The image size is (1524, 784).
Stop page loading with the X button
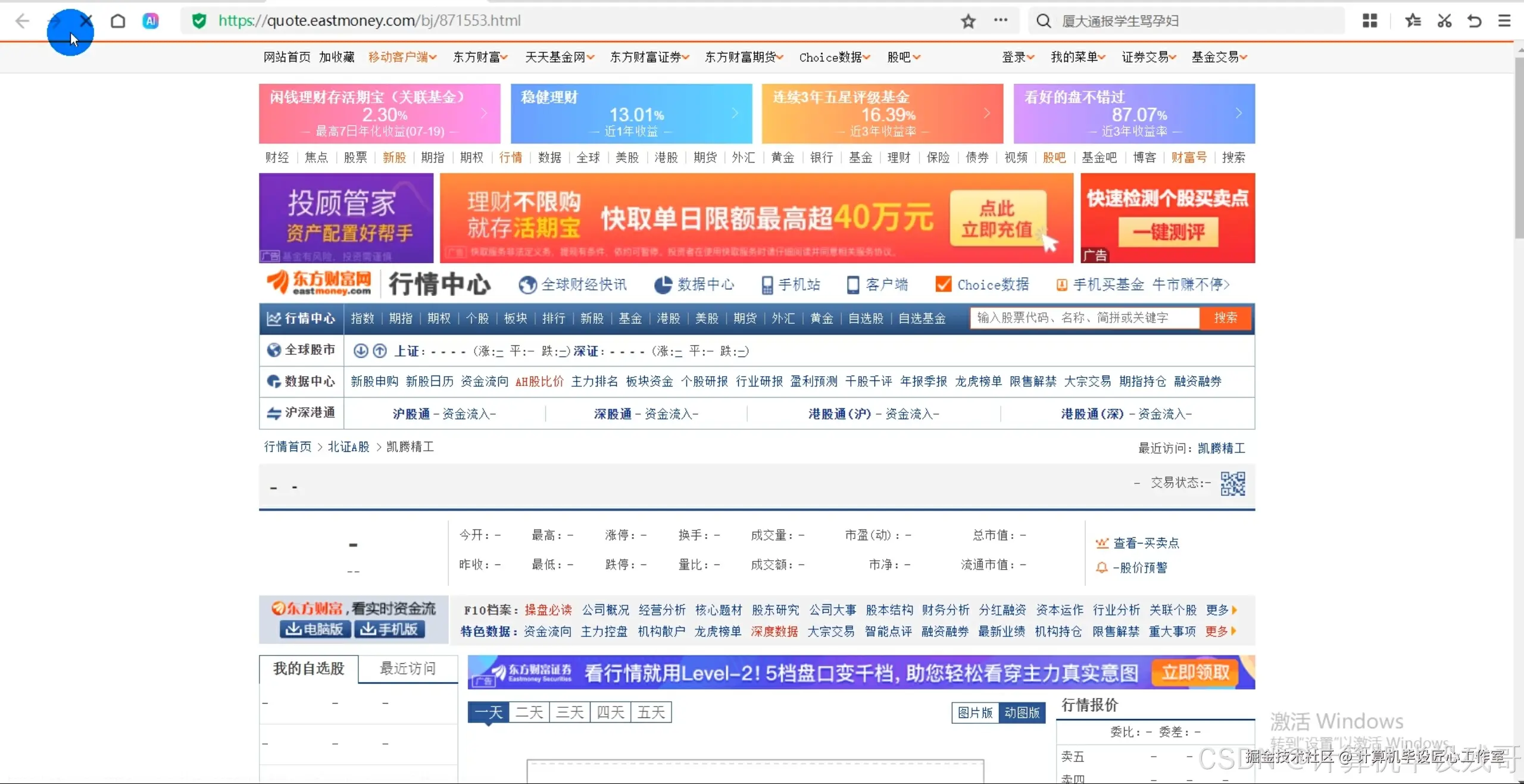click(x=86, y=21)
